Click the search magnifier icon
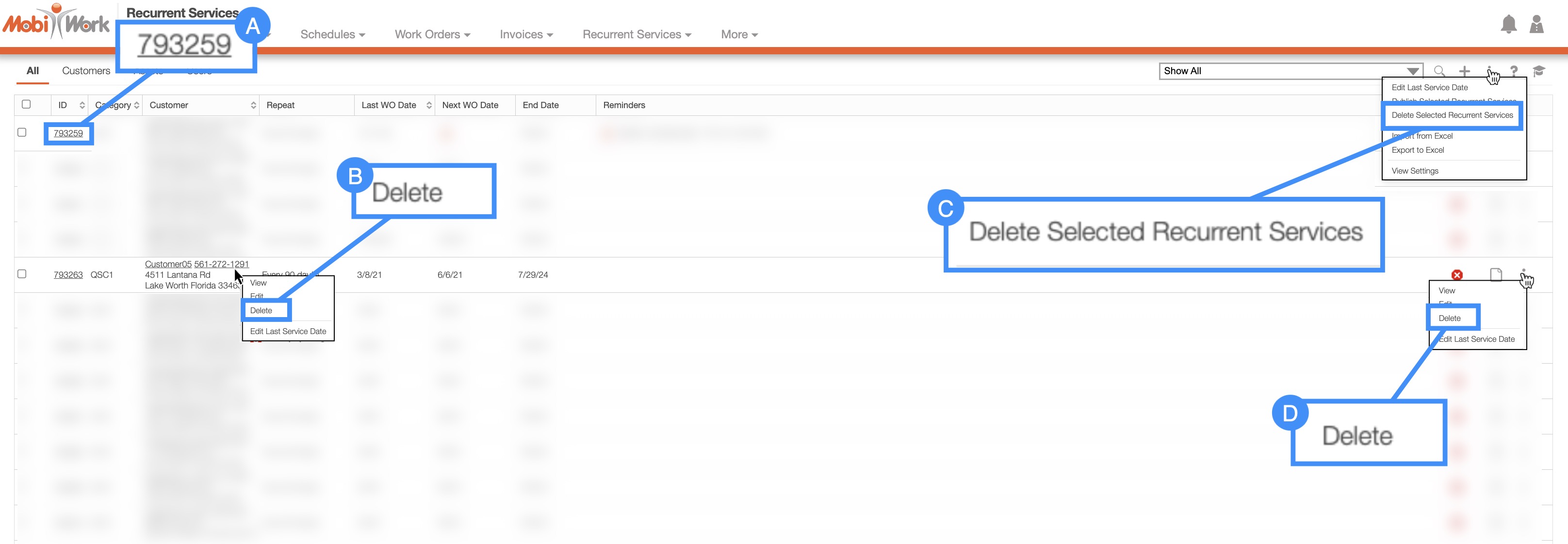This screenshot has height=544, width=1568. coord(1439,71)
